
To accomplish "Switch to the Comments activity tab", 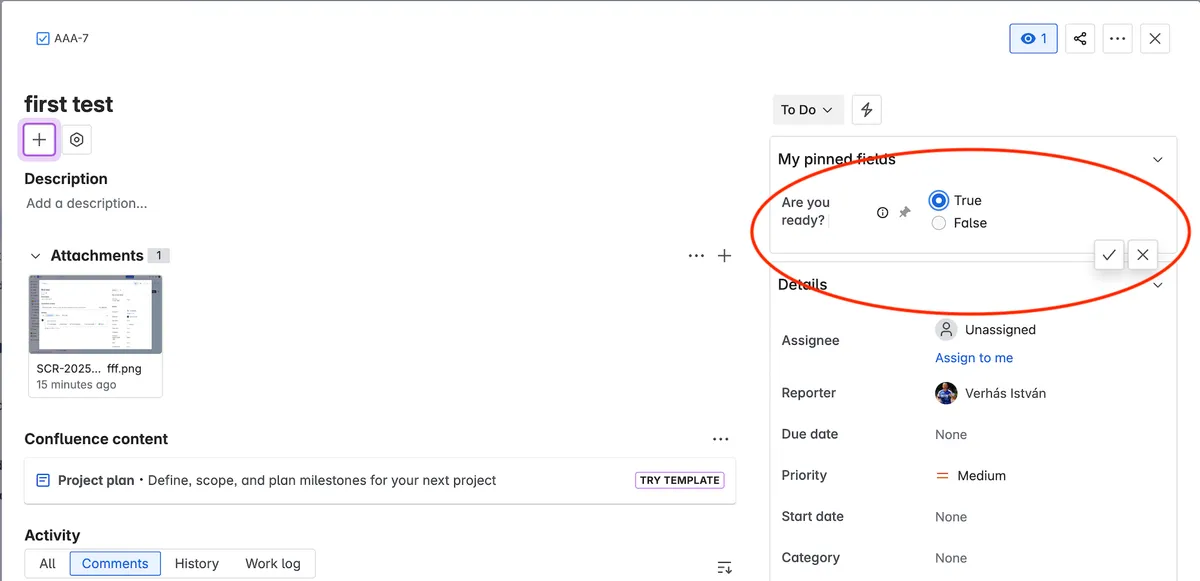I will [115, 564].
